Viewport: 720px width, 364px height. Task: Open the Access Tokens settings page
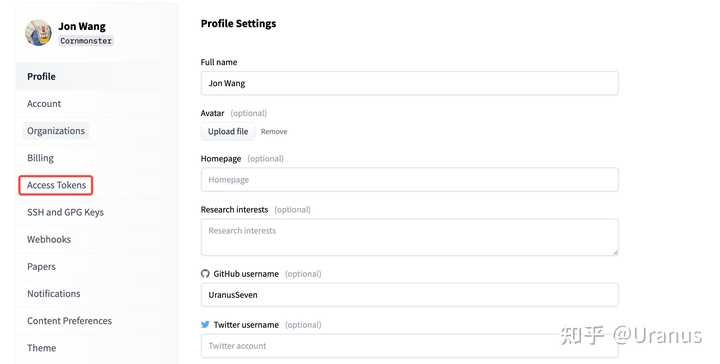click(56, 185)
